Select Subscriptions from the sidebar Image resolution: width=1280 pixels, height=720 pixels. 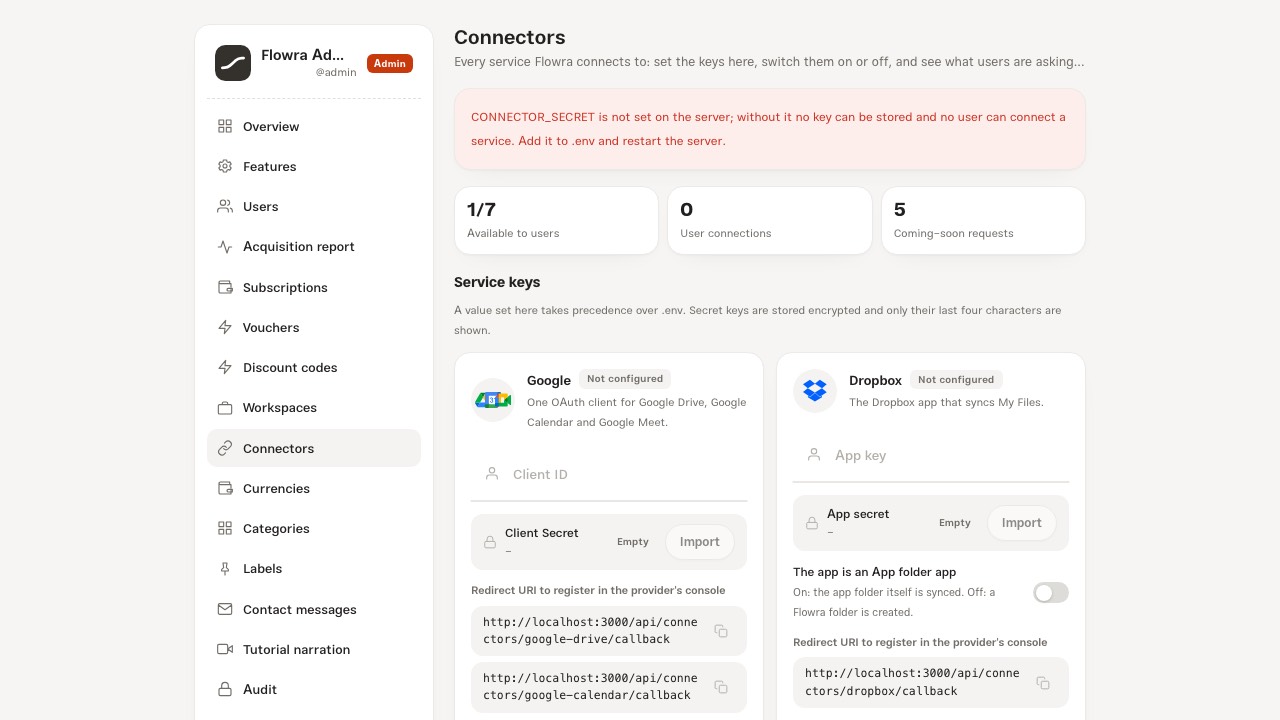(314, 287)
